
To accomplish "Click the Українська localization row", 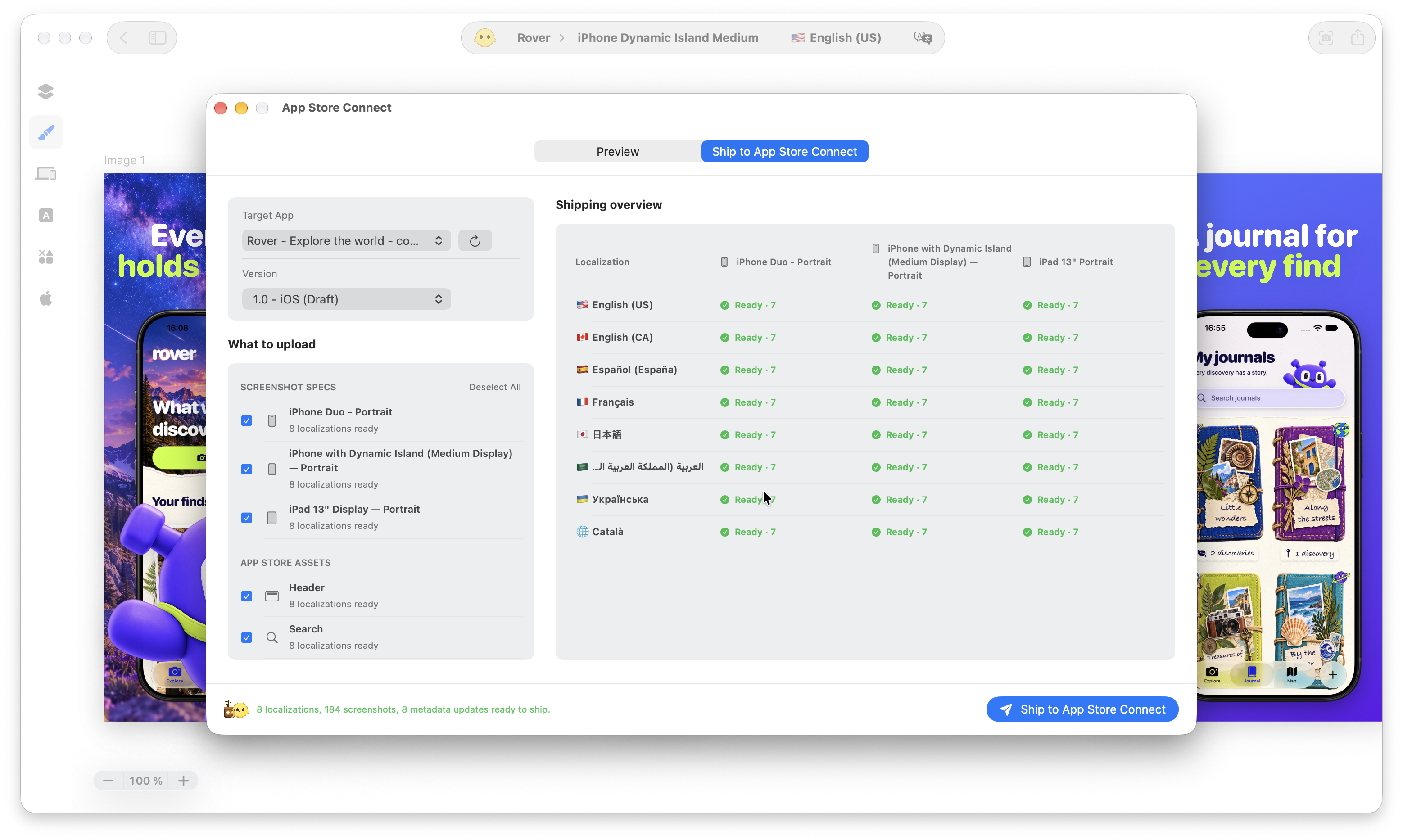I will pos(869,500).
